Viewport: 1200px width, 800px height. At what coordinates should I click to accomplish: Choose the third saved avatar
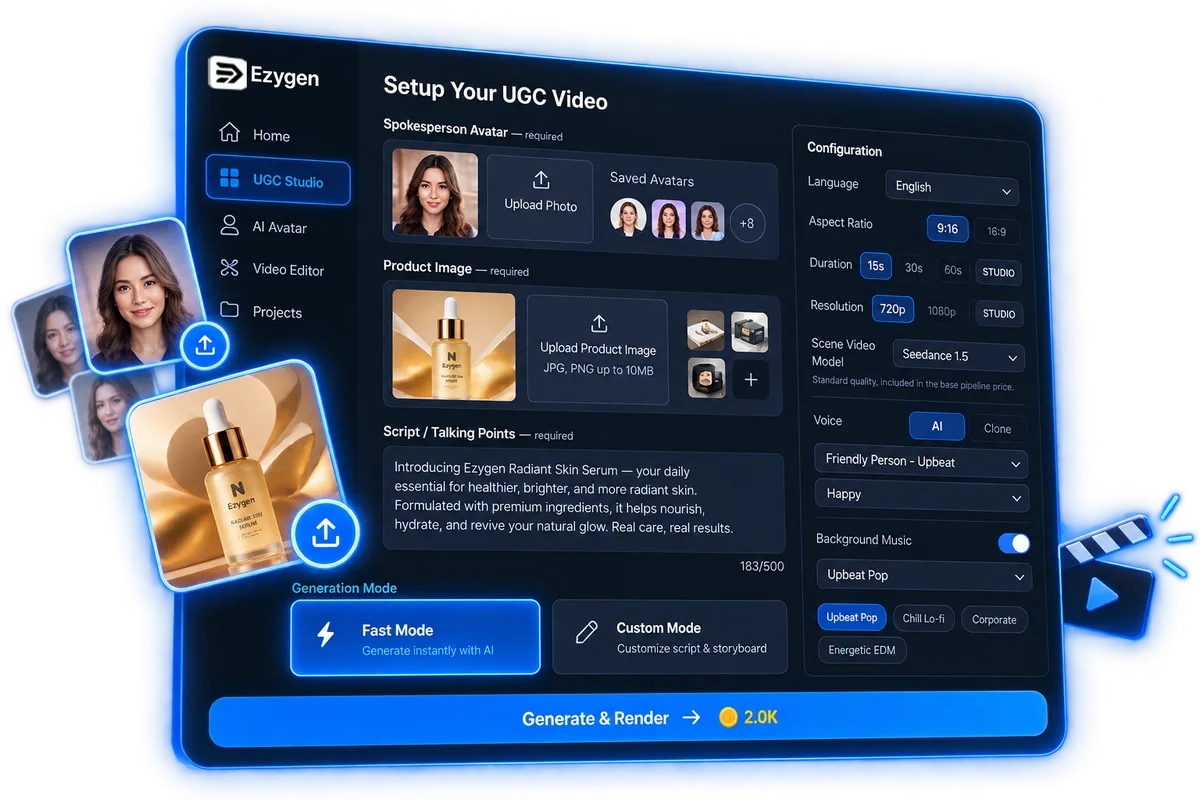707,222
